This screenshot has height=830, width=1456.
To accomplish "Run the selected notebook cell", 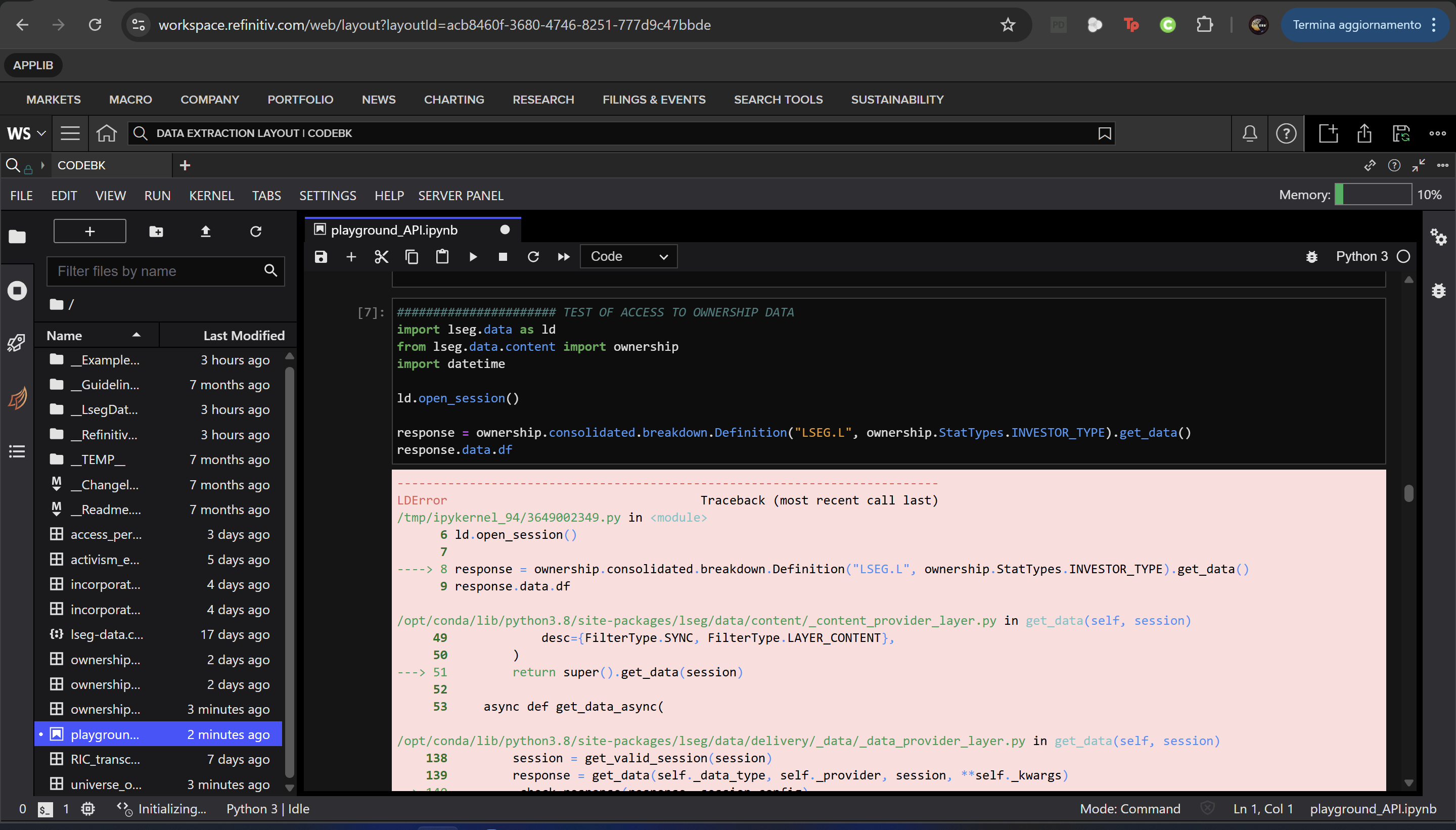I will (x=473, y=256).
